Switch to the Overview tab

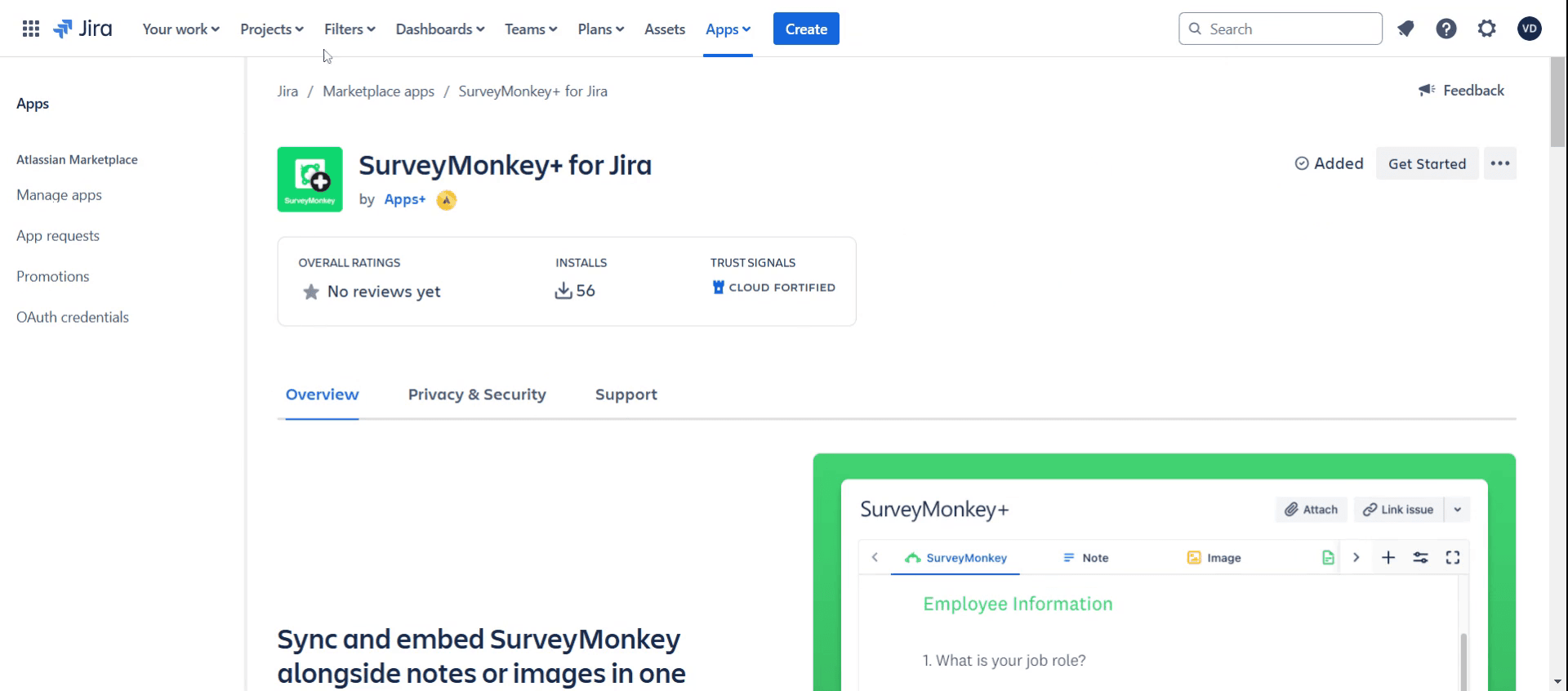[322, 395]
